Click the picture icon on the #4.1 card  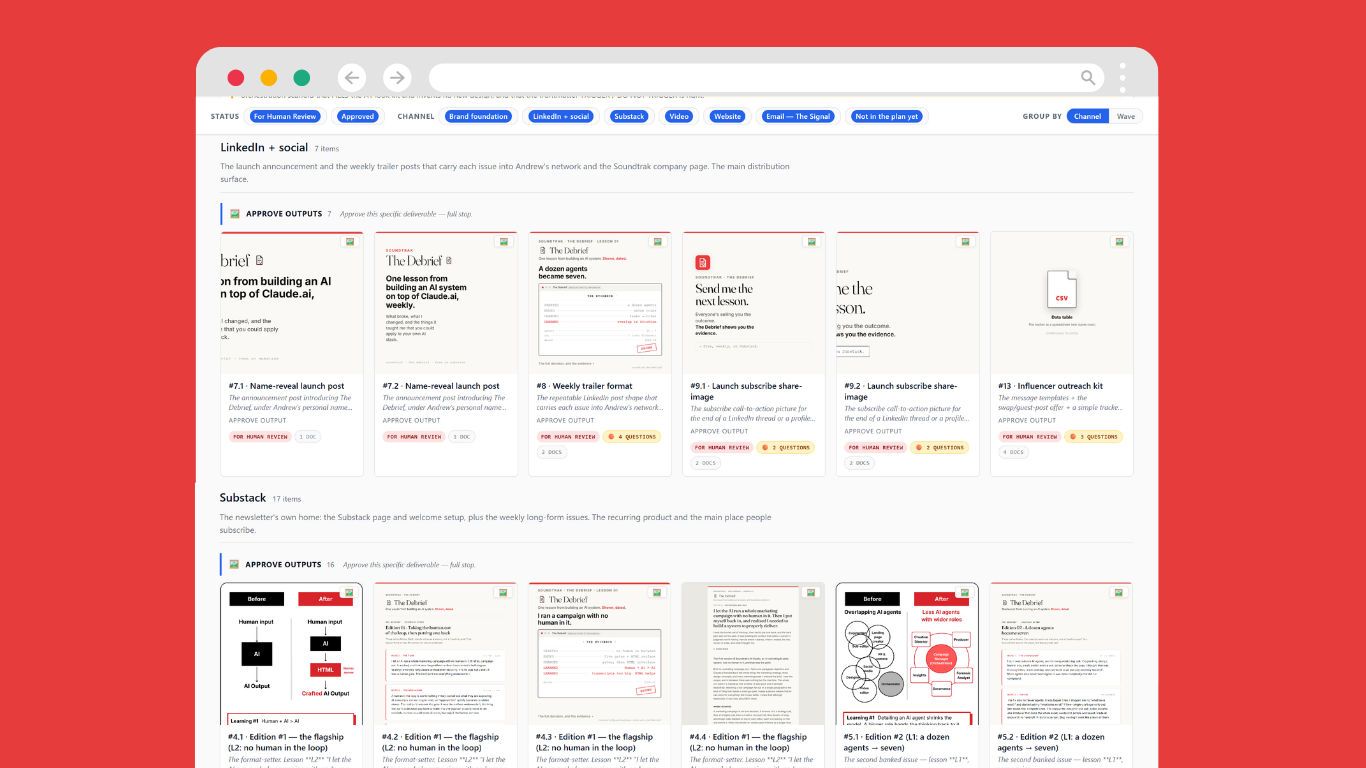(x=350, y=592)
